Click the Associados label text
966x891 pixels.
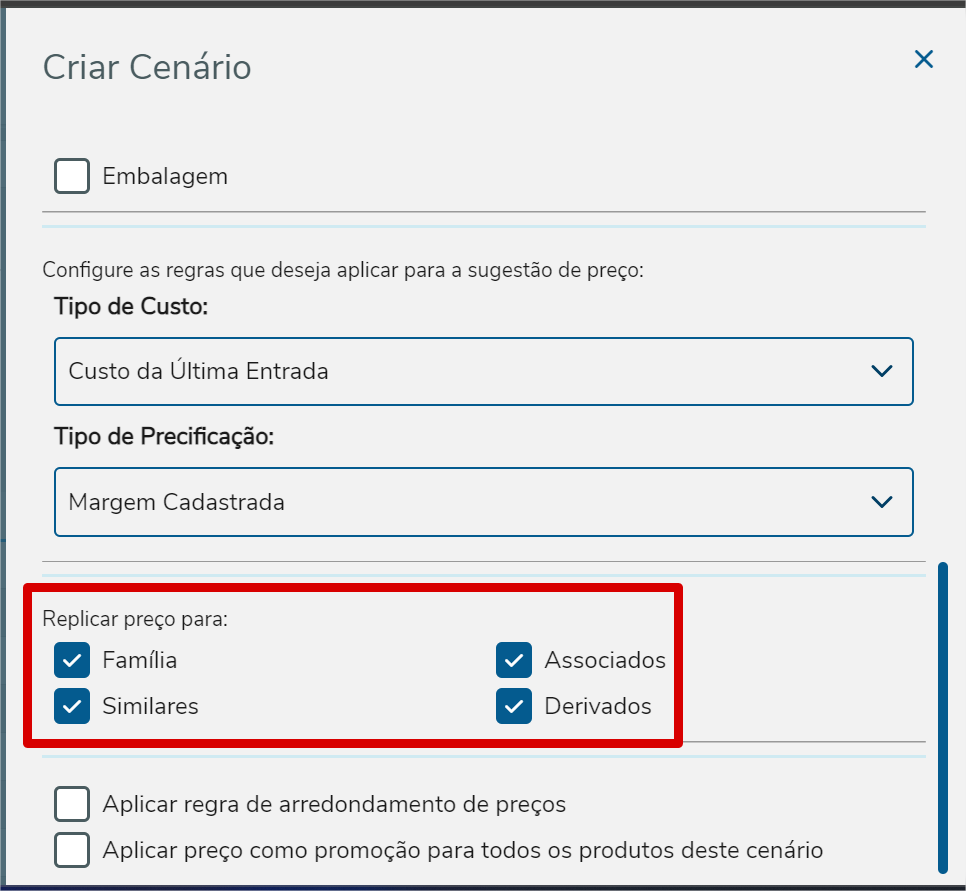[605, 660]
